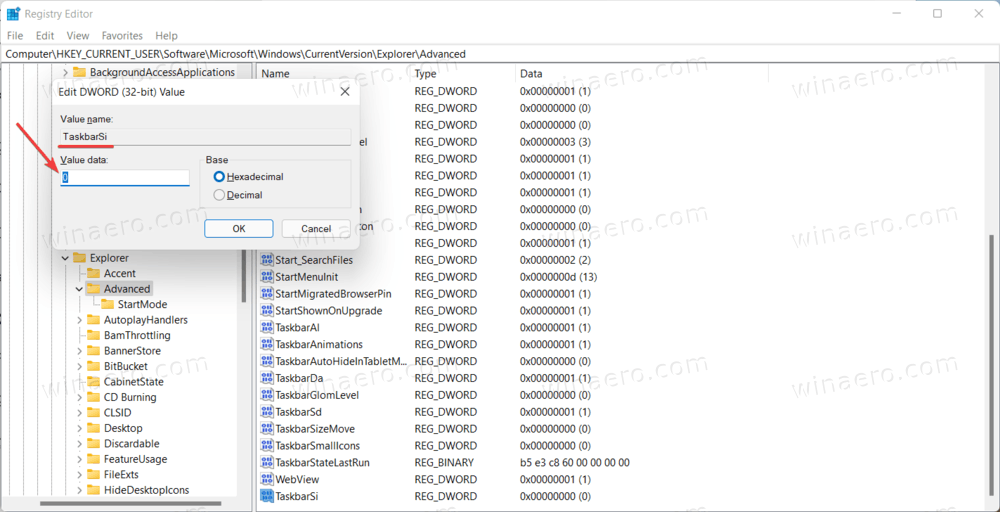
Task: Select the FileExts key in tree
Action: tap(121, 474)
